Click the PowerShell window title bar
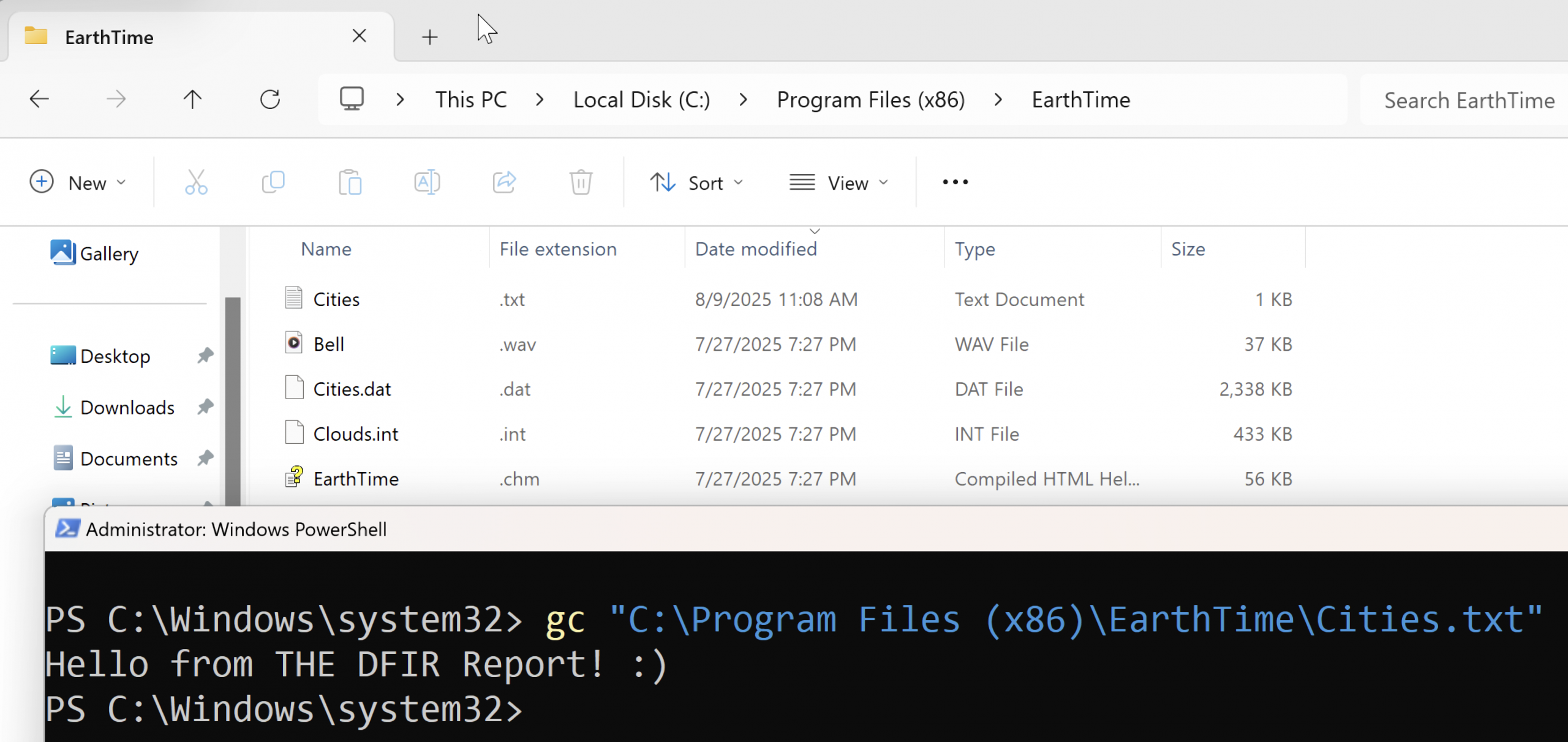This screenshot has width=1568, height=742. (806, 529)
